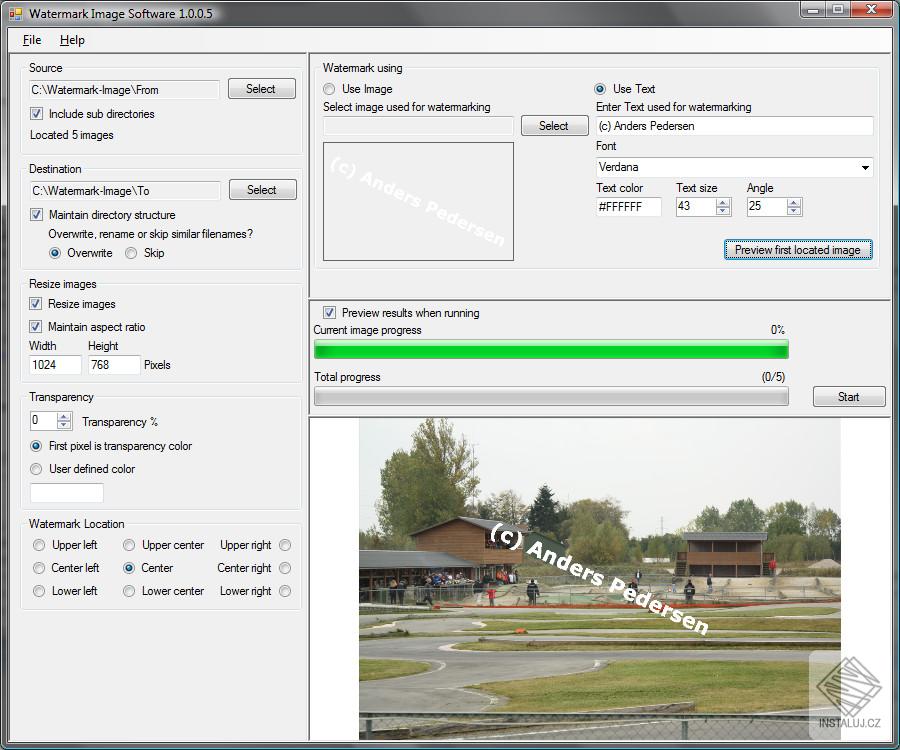This screenshot has height=750, width=900.
Task: Increase the Text size value
Action: pos(722,202)
